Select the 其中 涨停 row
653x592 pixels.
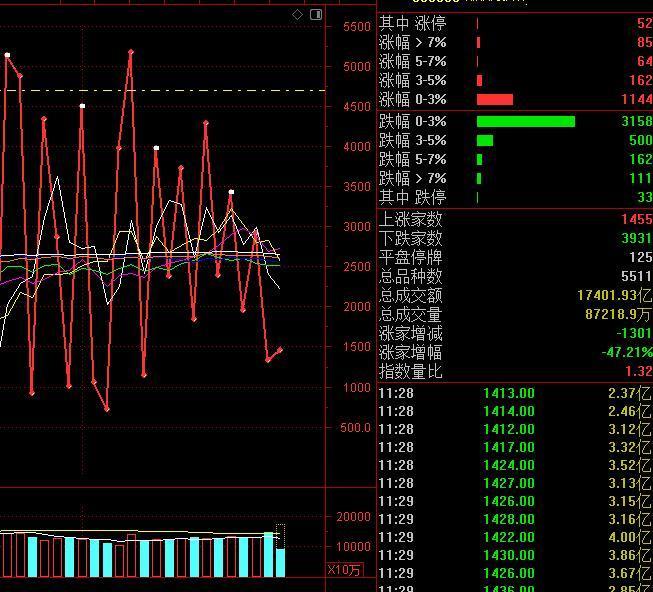coord(516,23)
